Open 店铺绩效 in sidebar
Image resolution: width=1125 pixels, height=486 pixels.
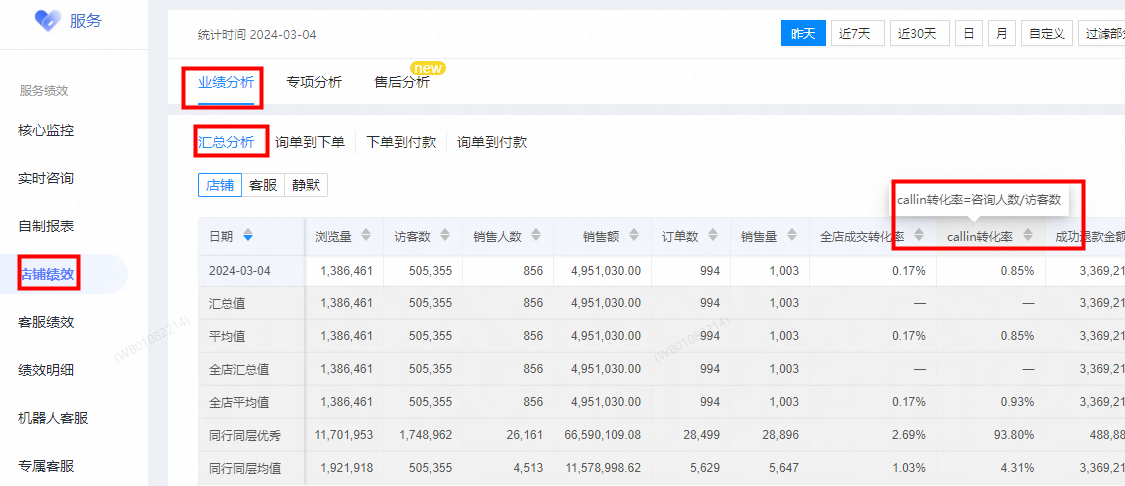tap(48, 274)
